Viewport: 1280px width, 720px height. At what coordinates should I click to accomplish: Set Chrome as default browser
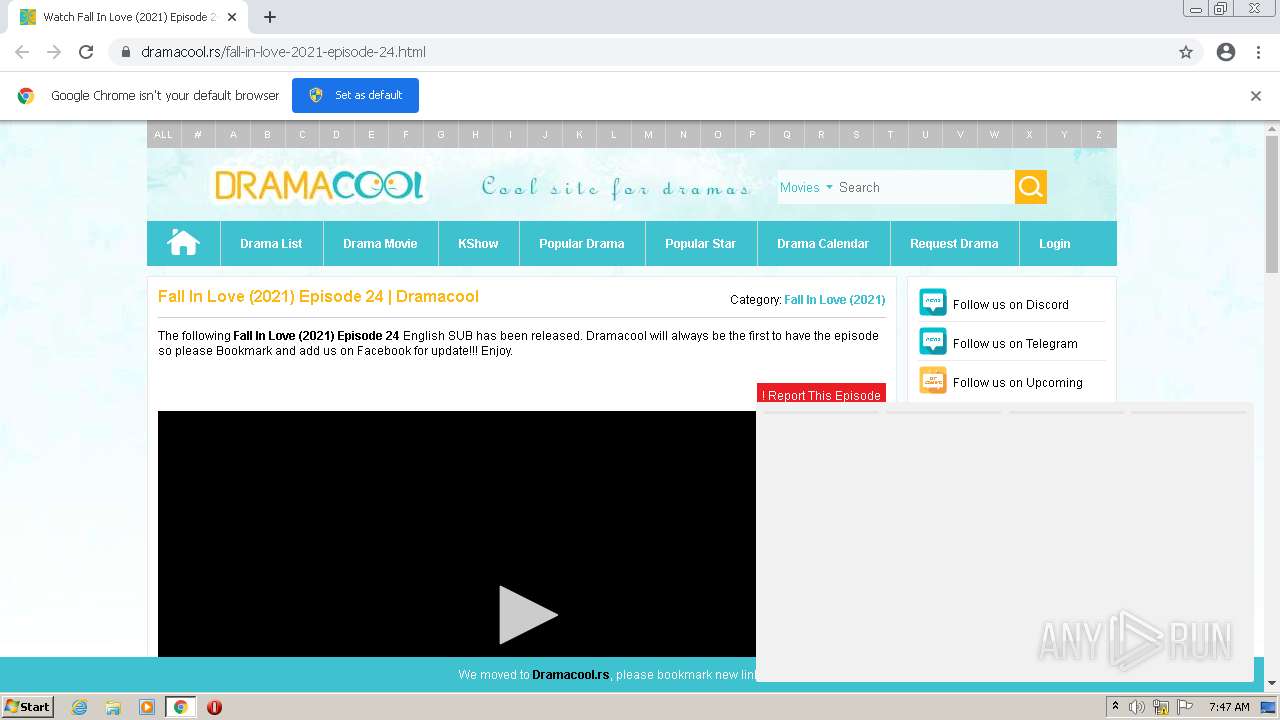pos(355,95)
